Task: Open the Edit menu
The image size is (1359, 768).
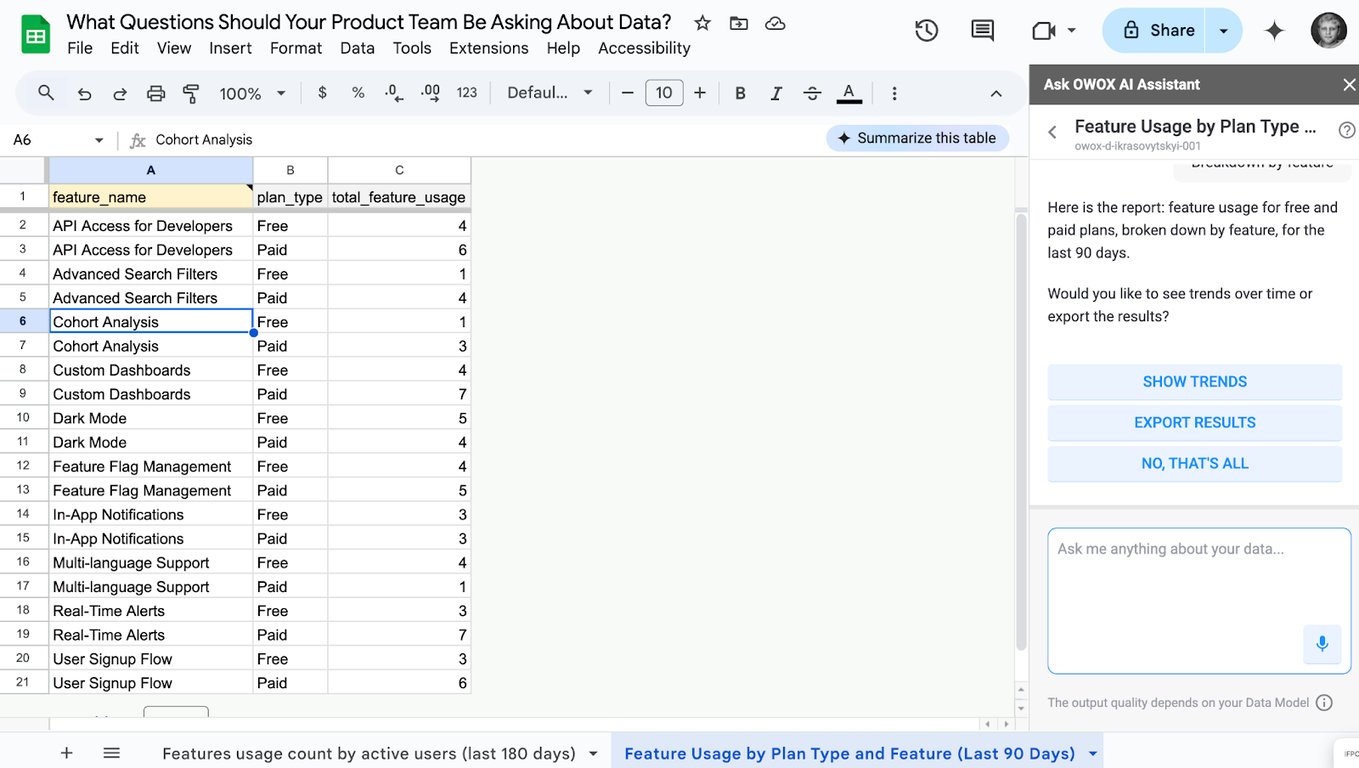Action: pyautogui.click(x=125, y=48)
